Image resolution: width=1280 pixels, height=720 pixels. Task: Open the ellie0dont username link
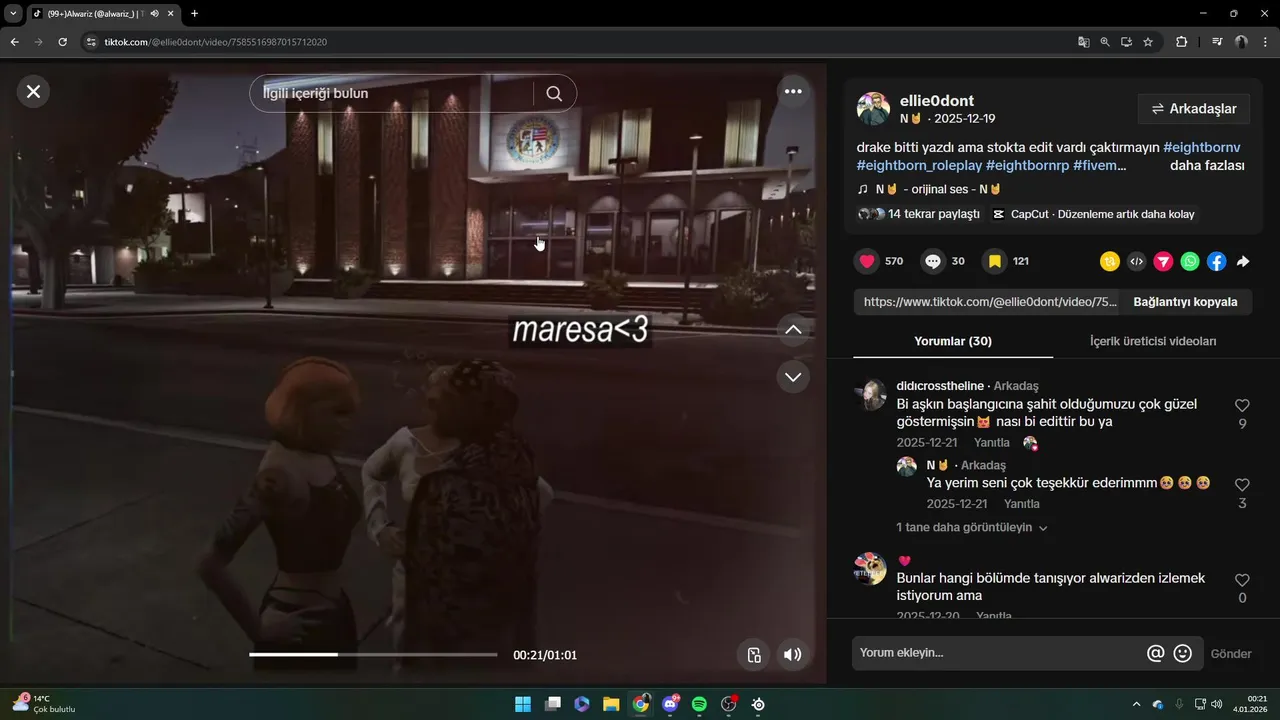[x=937, y=101]
